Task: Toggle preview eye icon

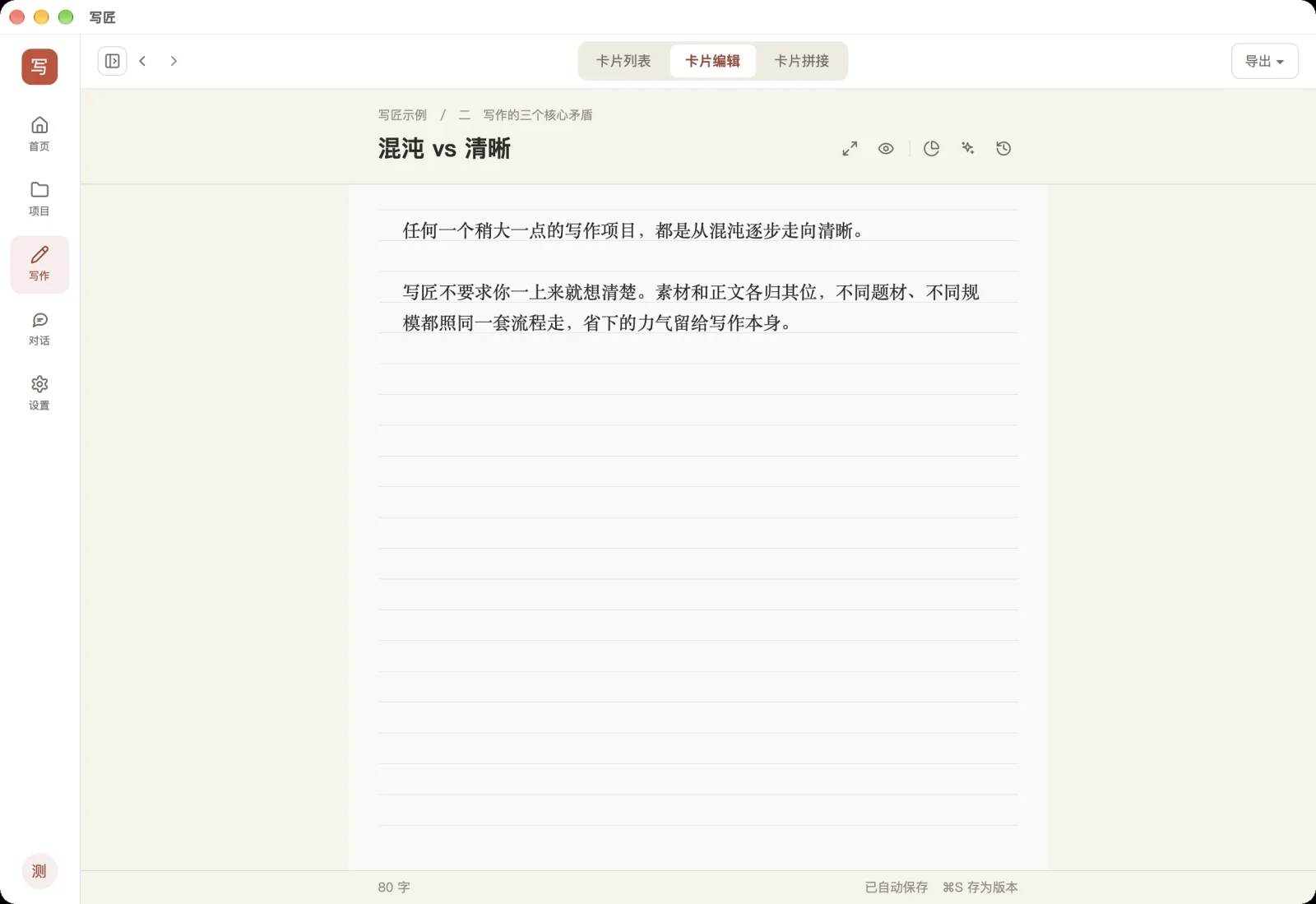Action: tap(886, 149)
